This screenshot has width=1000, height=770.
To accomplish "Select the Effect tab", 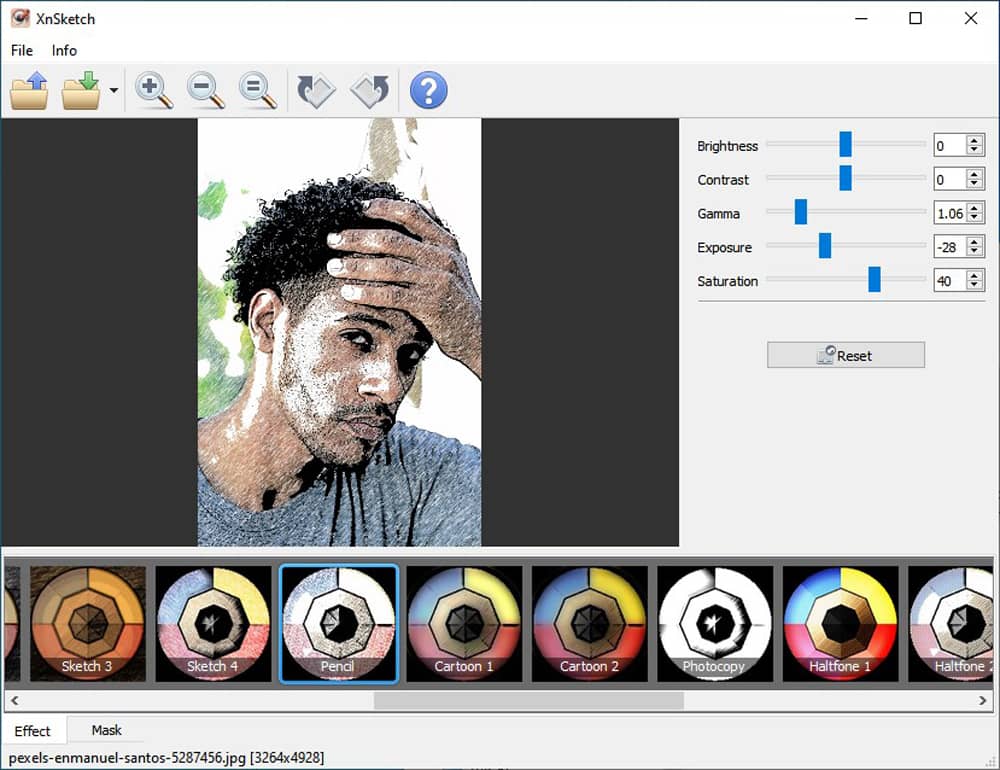I will [x=34, y=730].
